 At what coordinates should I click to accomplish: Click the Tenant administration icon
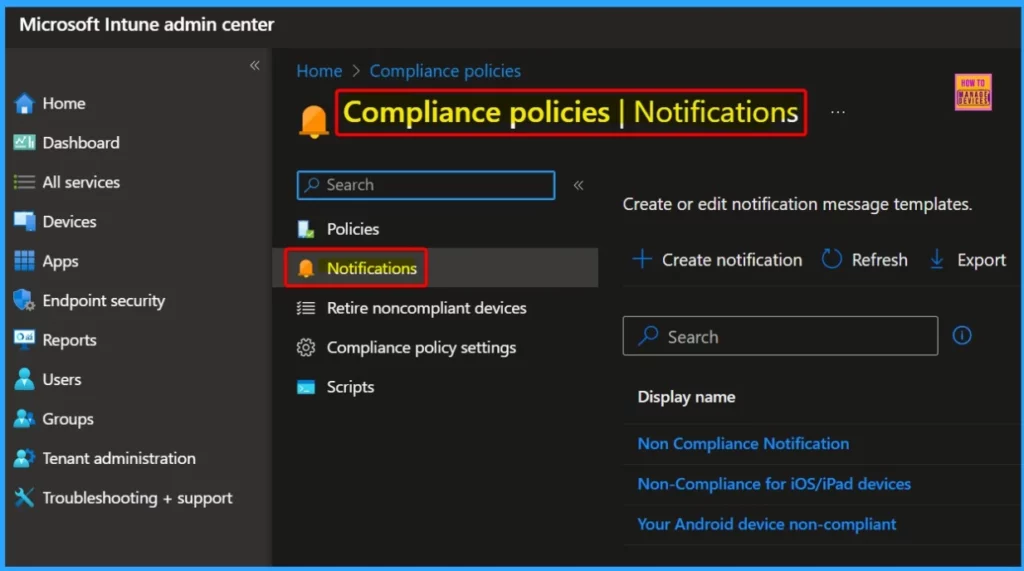pos(24,458)
